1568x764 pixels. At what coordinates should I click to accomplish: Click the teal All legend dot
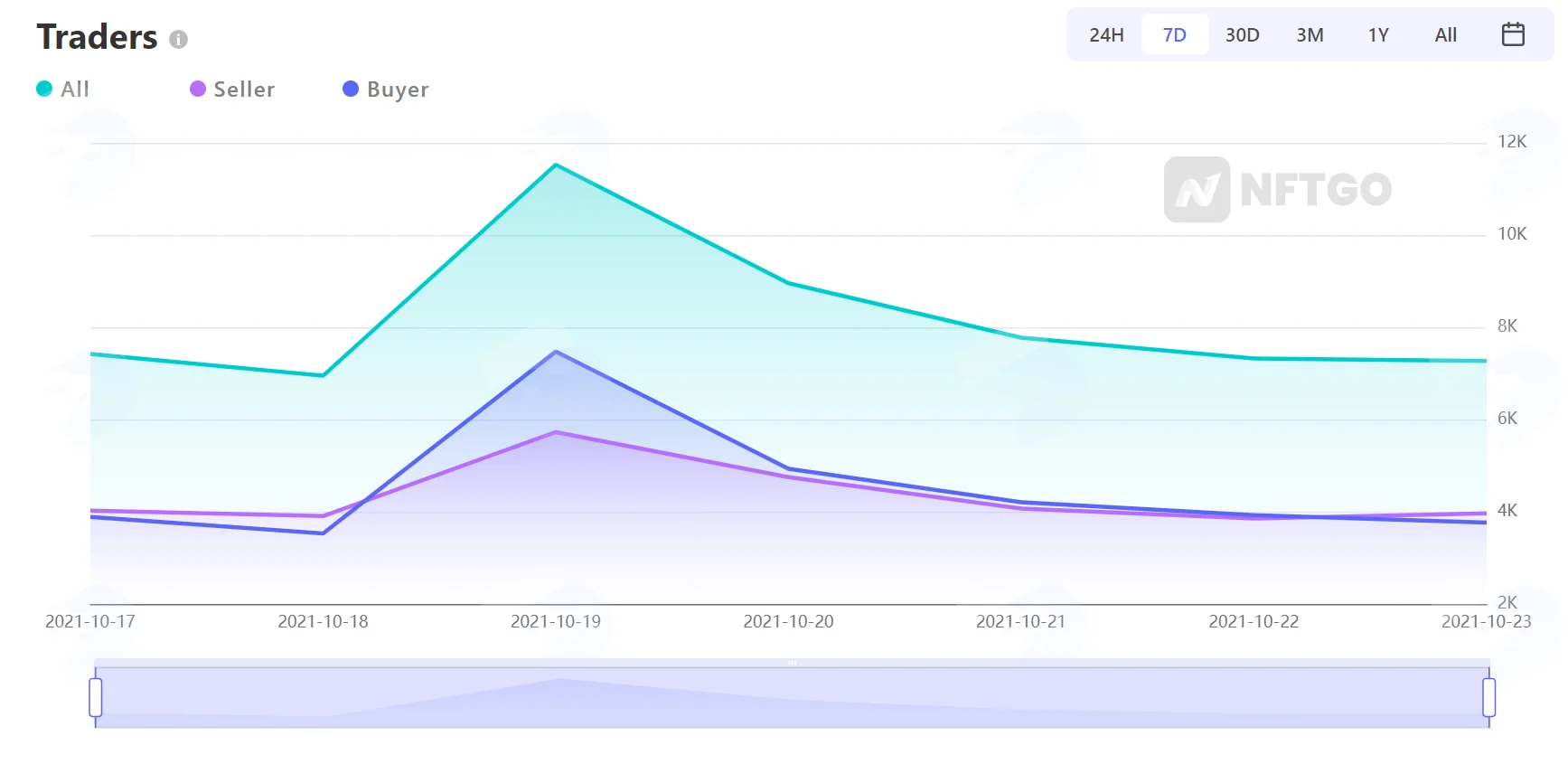[x=44, y=89]
